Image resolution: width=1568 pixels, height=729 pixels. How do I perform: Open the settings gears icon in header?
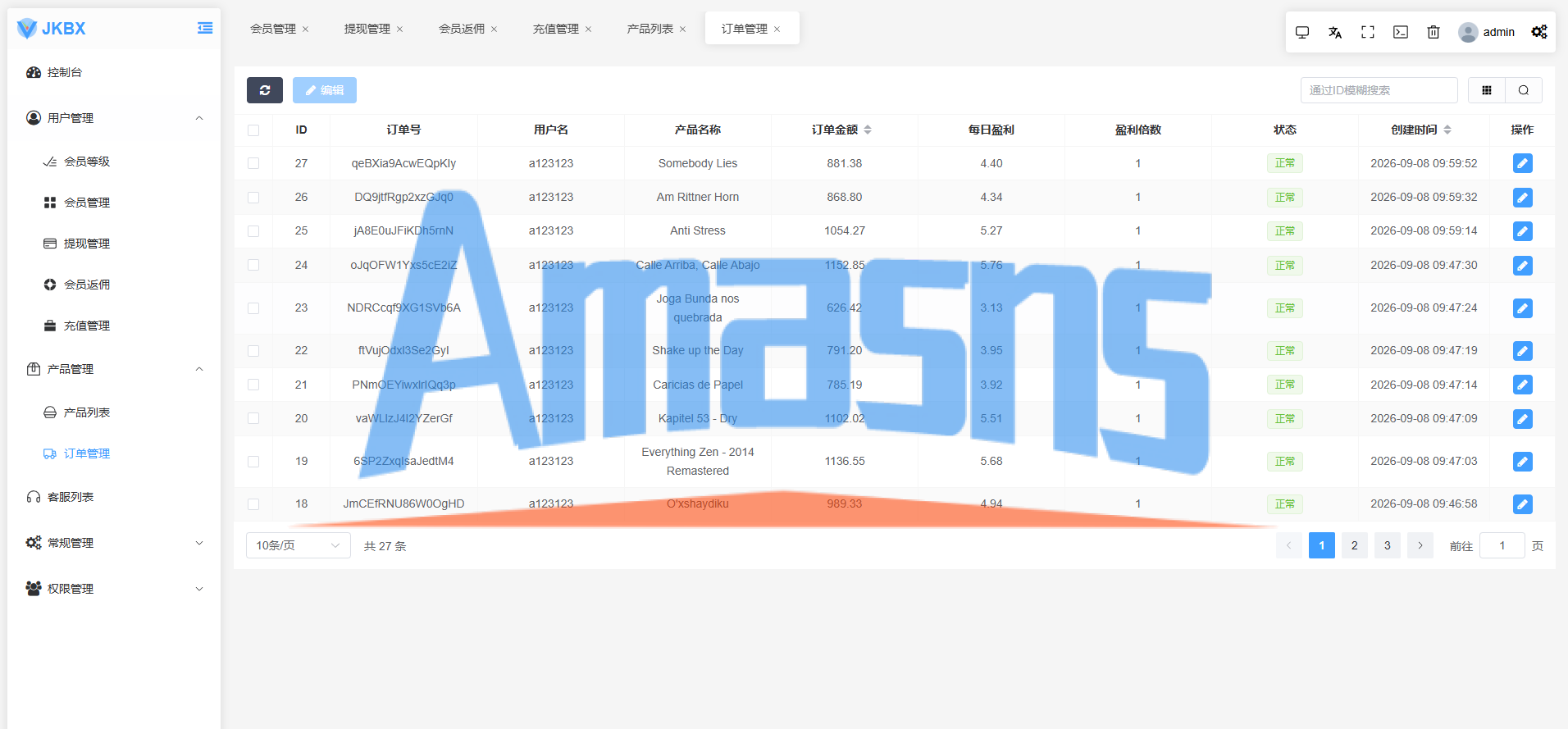click(1539, 32)
